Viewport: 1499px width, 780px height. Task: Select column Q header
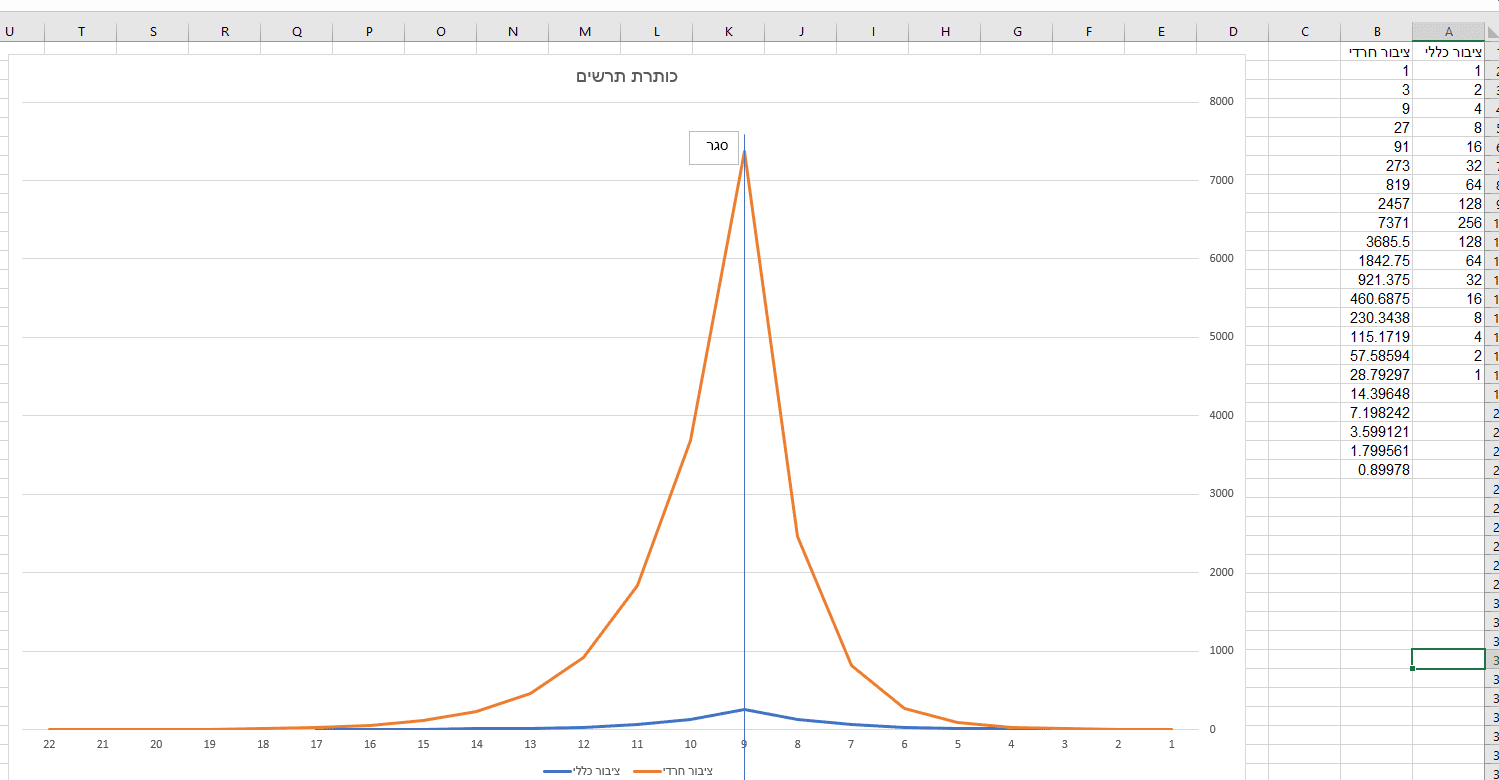coord(297,31)
